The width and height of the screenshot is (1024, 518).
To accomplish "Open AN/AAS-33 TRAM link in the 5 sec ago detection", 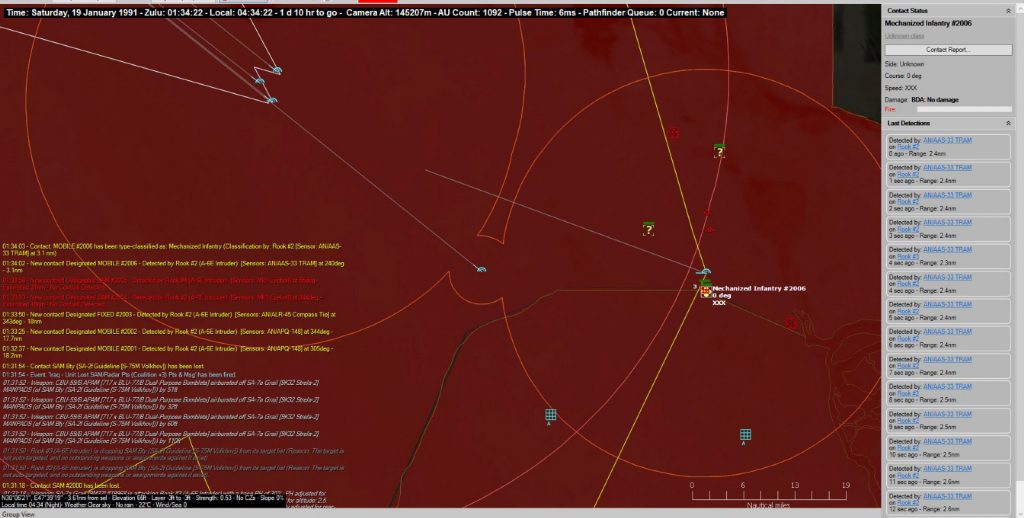I will click(948, 304).
